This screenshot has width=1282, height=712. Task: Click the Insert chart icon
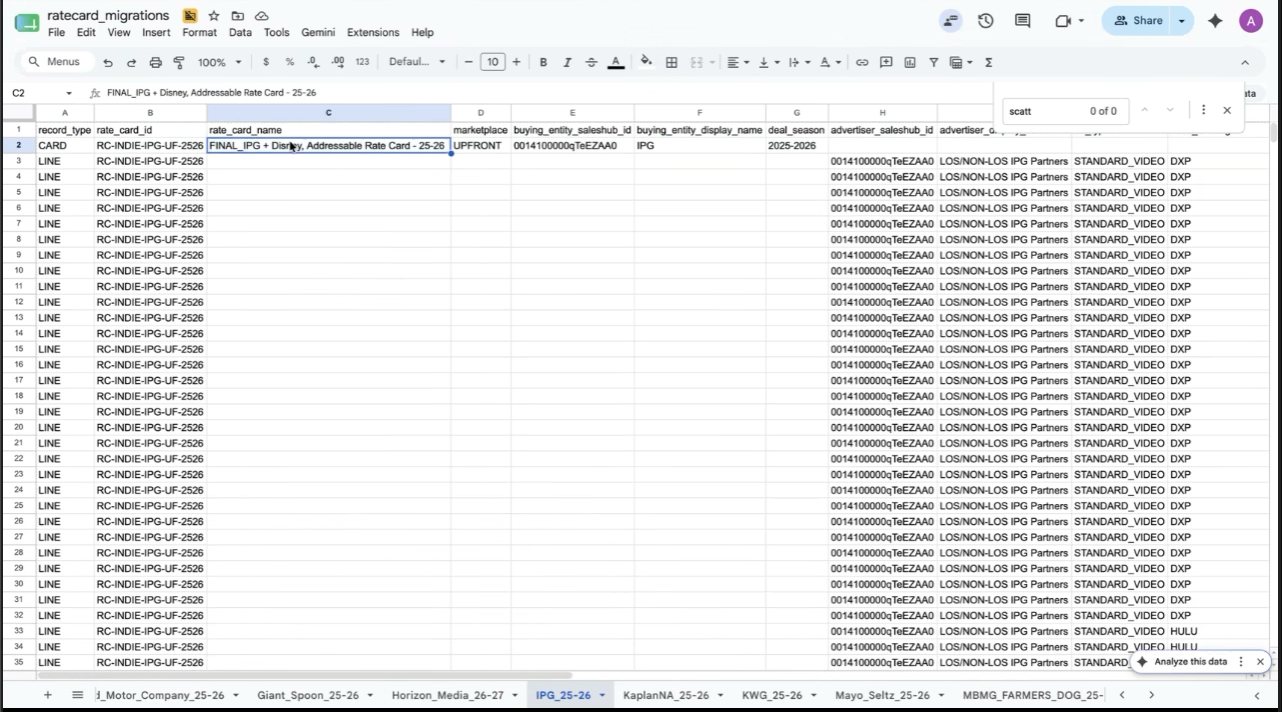(910, 62)
